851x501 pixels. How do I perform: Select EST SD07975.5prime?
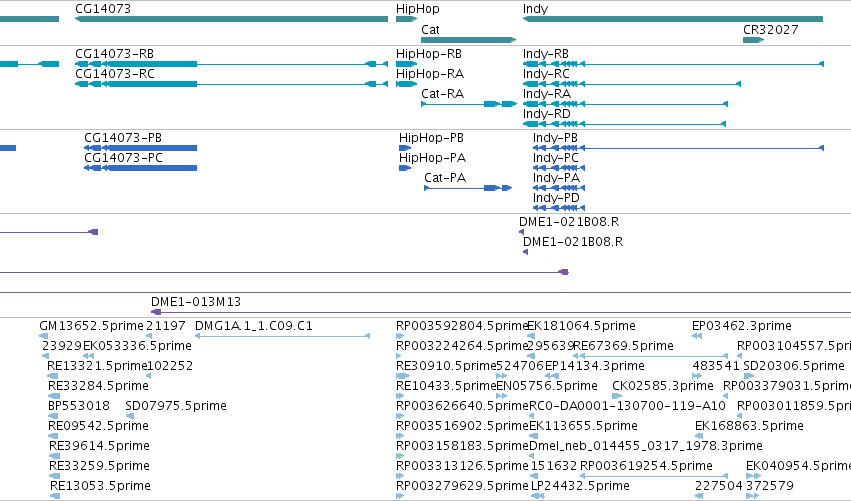point(176,407)
